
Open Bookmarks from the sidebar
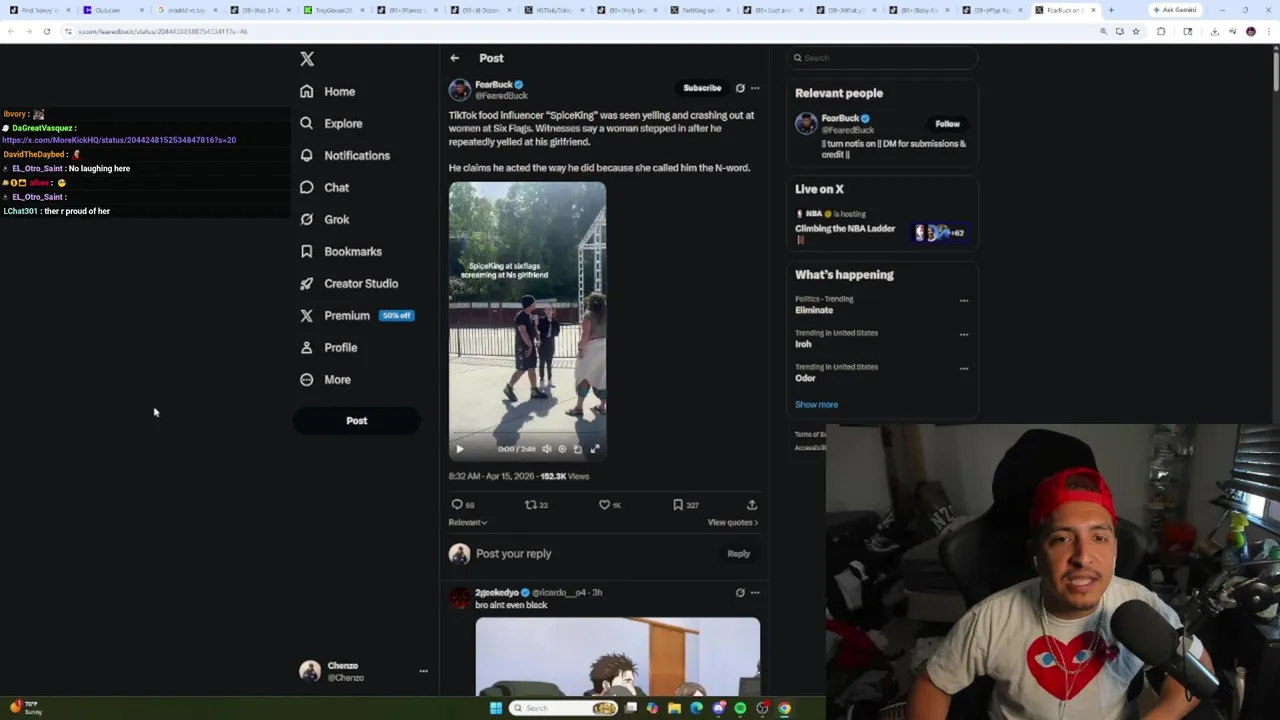point(341,251)
